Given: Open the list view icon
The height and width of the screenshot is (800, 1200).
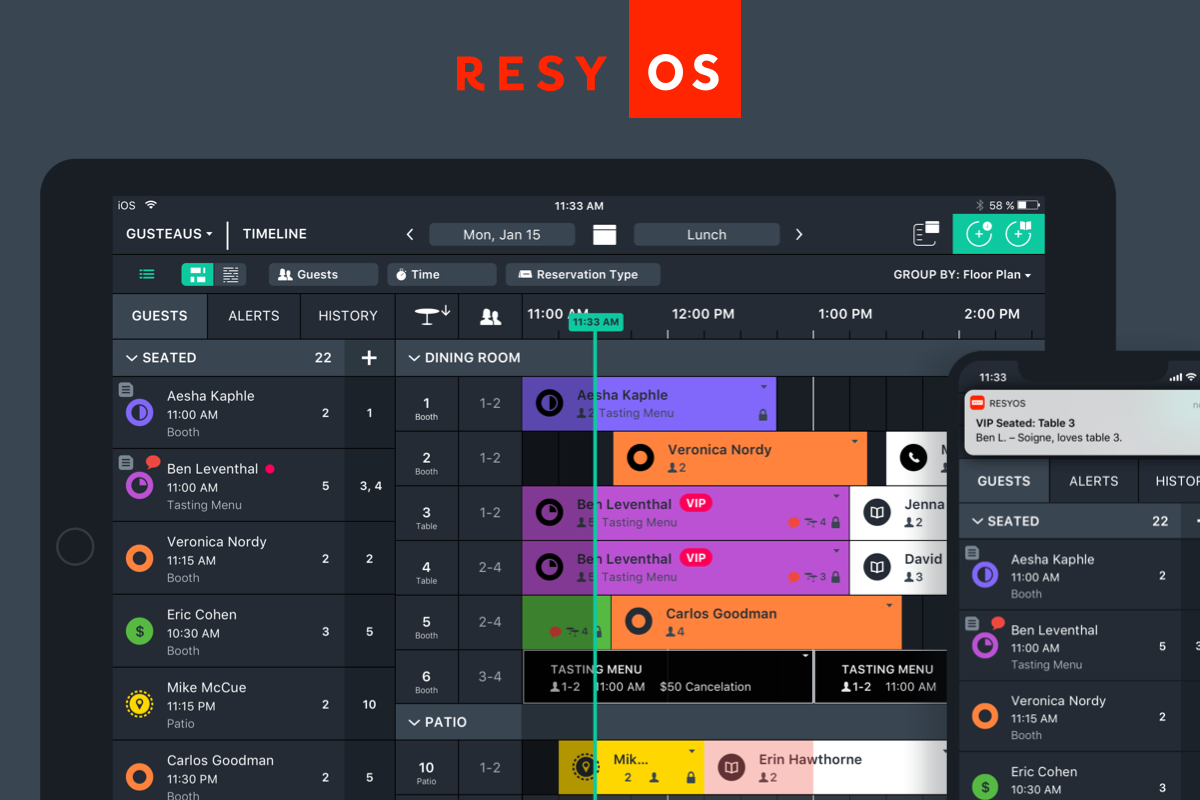Looking at the screenshot, I should (x=147, y=274).
